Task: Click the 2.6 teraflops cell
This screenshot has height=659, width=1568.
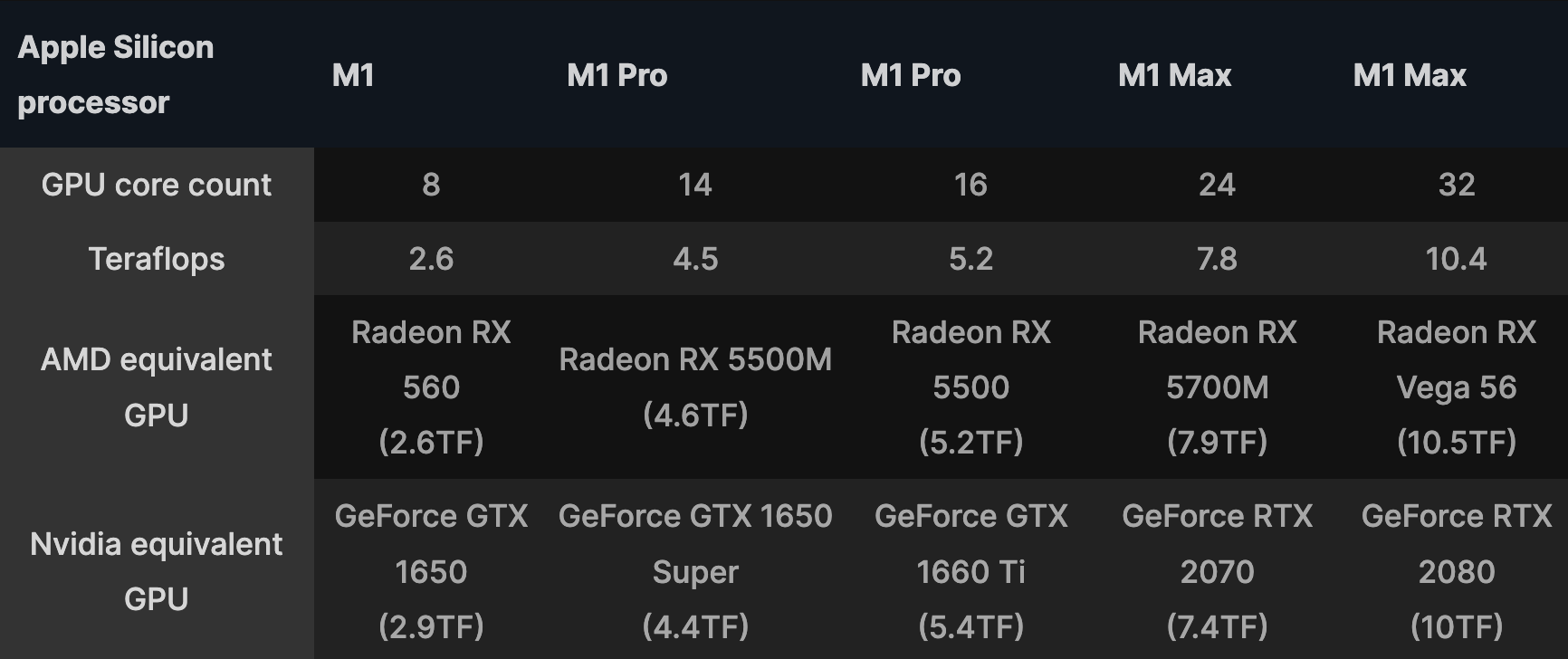Action: [431, 259]
